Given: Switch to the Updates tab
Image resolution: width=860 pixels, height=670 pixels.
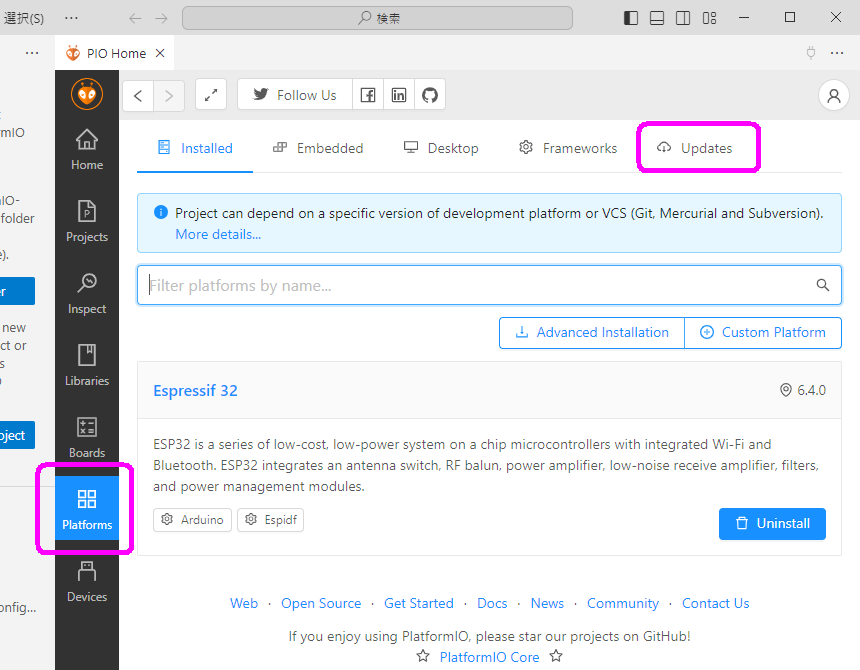Looking at the screenshot, I should coord(695,148).
